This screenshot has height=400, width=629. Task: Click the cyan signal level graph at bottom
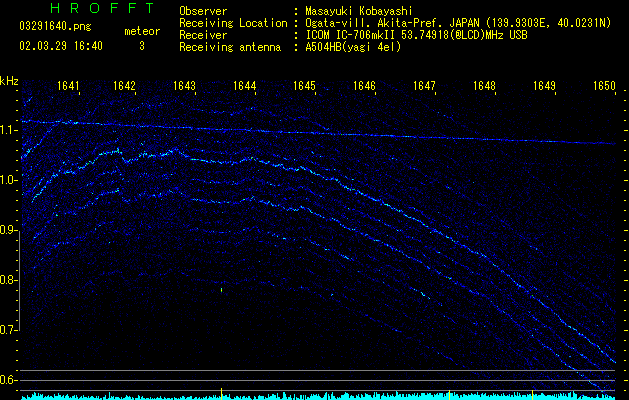coord(318,396)
